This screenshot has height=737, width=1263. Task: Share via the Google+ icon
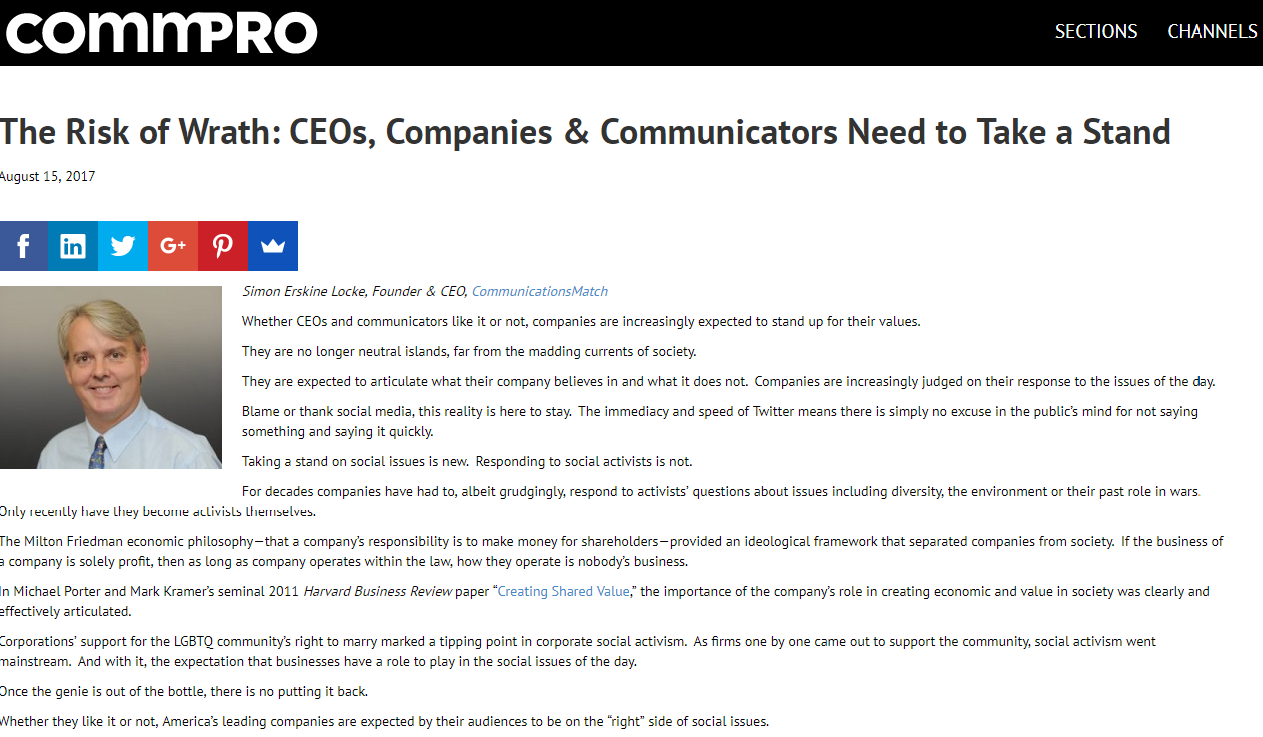click(x=173, y=246)
